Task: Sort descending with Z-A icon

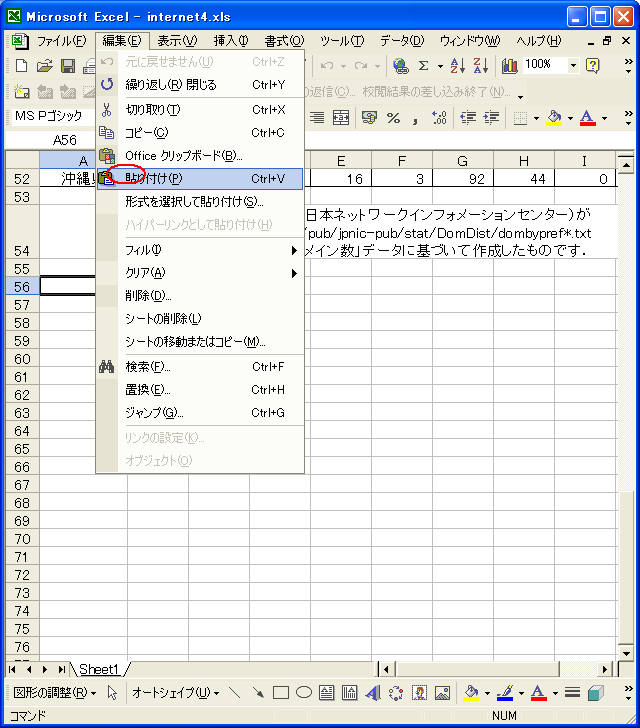Action: 481,66
